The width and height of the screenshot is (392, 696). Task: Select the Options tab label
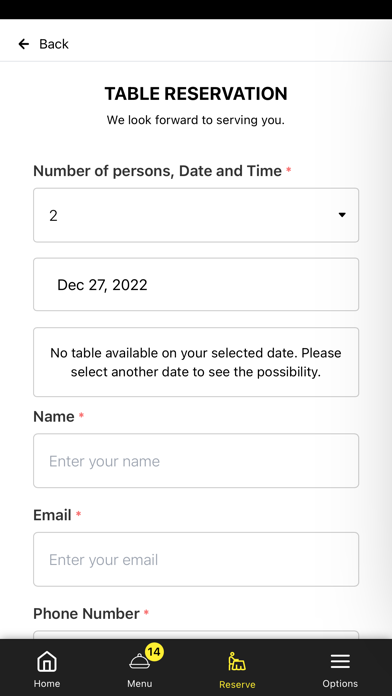[340, 684]
